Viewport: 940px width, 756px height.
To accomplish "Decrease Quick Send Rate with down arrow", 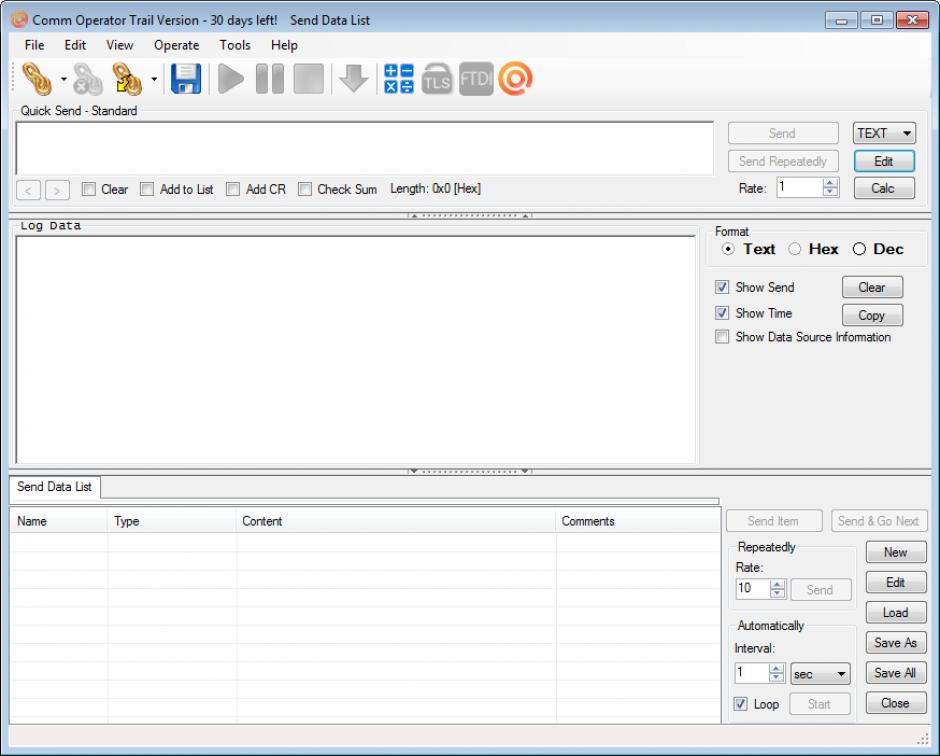I will pos(830,192).
